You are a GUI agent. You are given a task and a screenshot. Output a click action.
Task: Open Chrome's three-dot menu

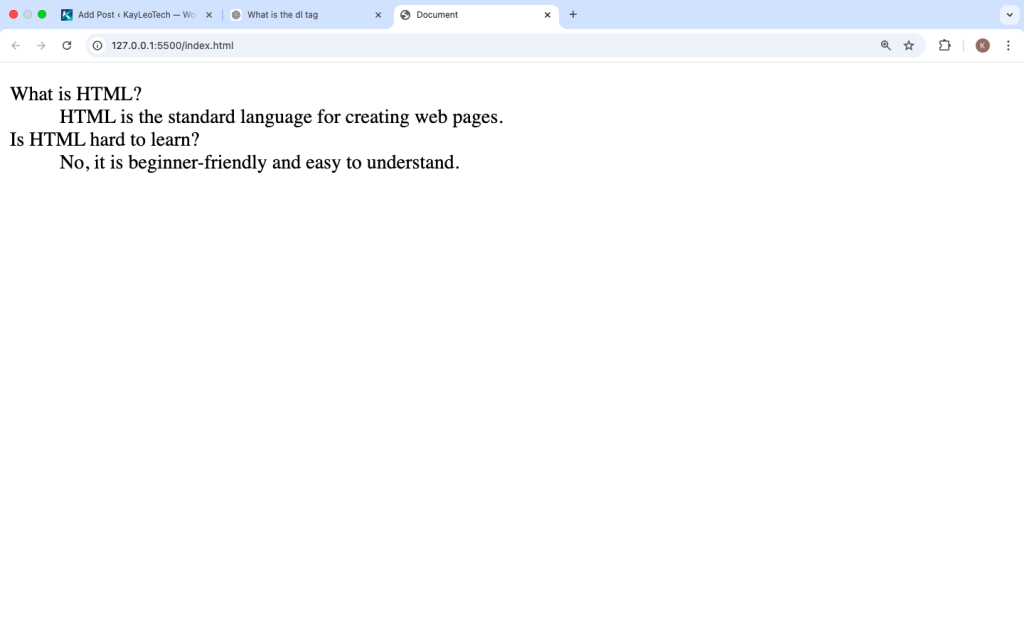click(x=1008, y=45)
